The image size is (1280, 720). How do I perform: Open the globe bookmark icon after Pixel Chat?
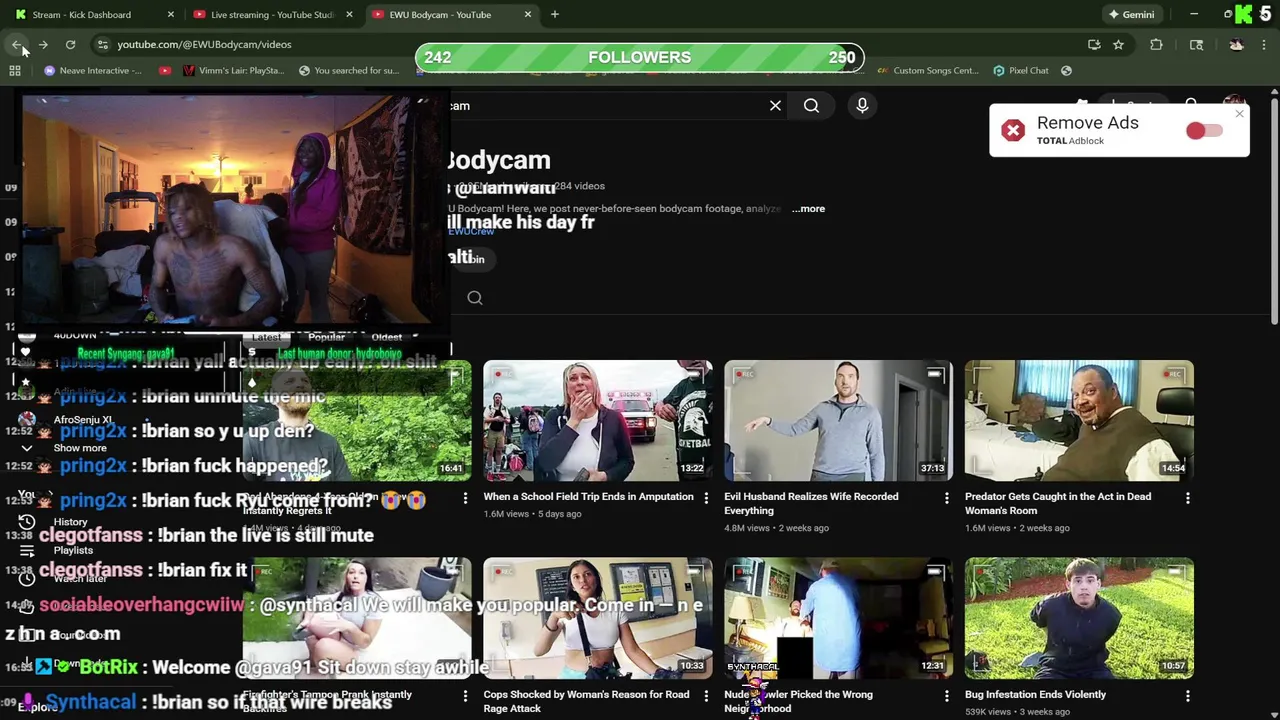point(1066,70)
